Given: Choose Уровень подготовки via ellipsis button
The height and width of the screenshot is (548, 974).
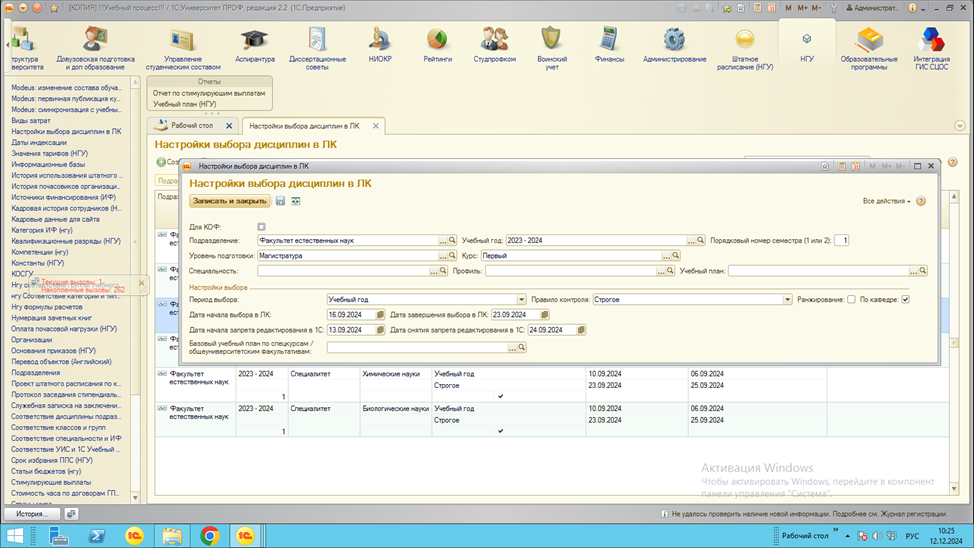Looking at the screenshot, I should tap(443, 256).
